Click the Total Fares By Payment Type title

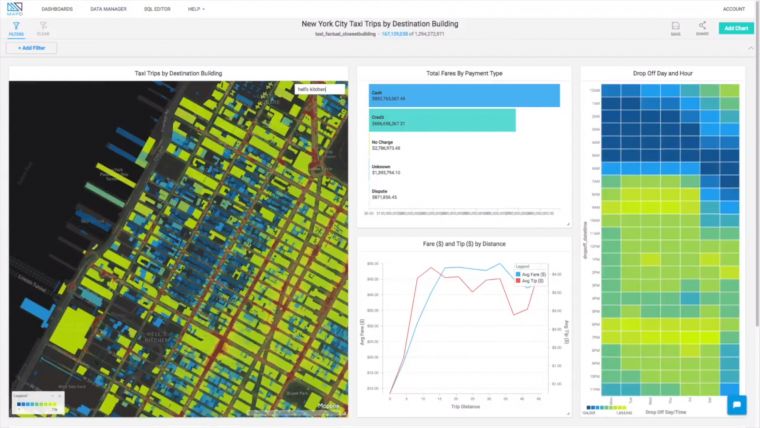tap(464, 73)
